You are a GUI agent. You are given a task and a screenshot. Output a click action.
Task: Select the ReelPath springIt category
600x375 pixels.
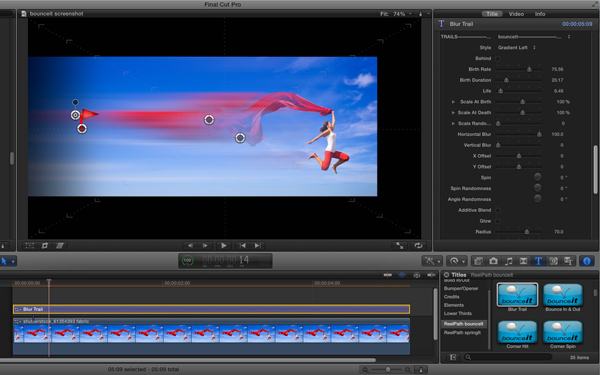463,333
